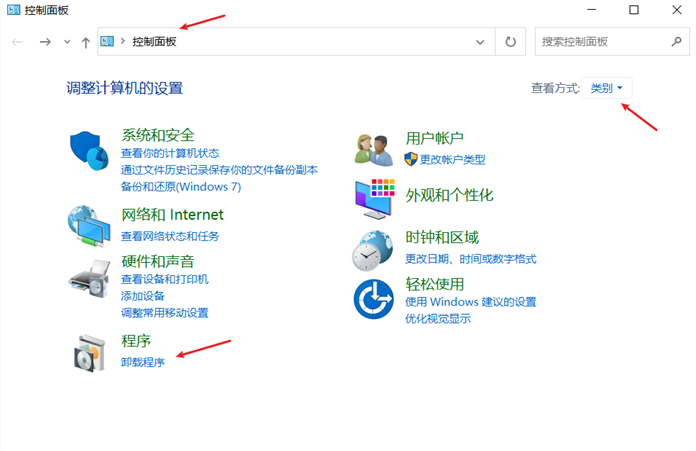Expand the recent locations chevron

point(67,42)
